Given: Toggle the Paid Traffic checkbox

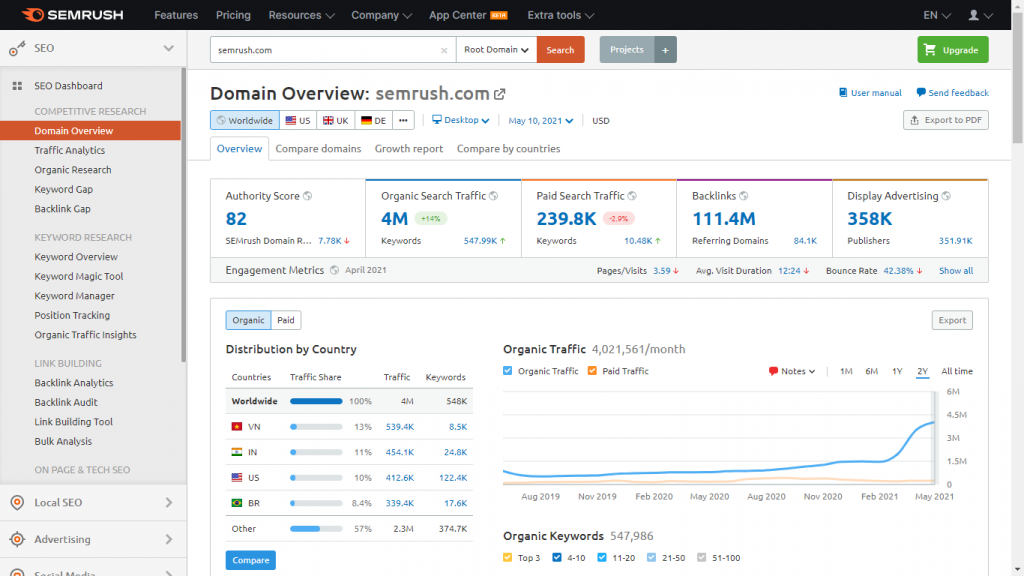Looking at the screenshot, I should [x=592, y=371].
